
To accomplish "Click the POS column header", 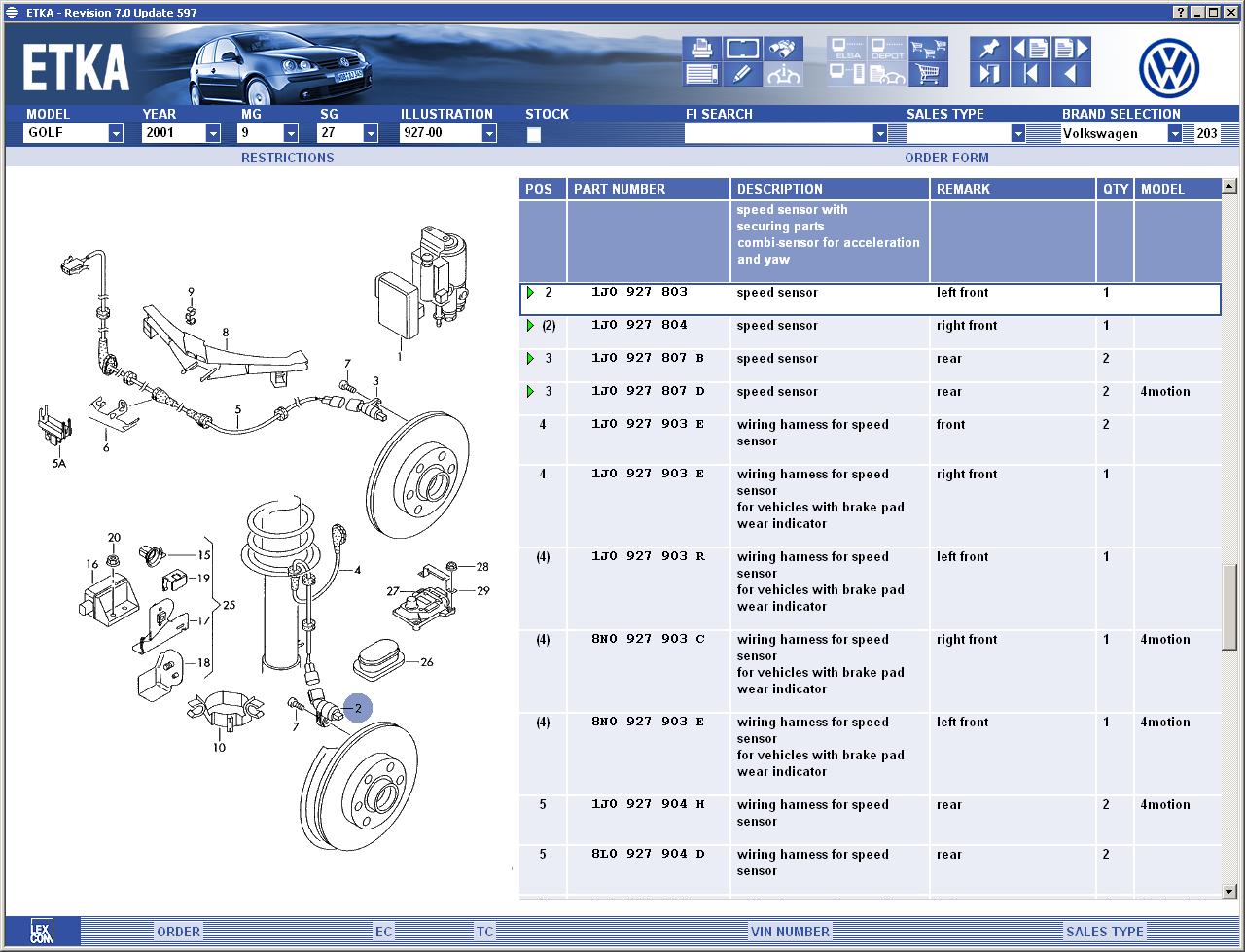I will 543,189.
